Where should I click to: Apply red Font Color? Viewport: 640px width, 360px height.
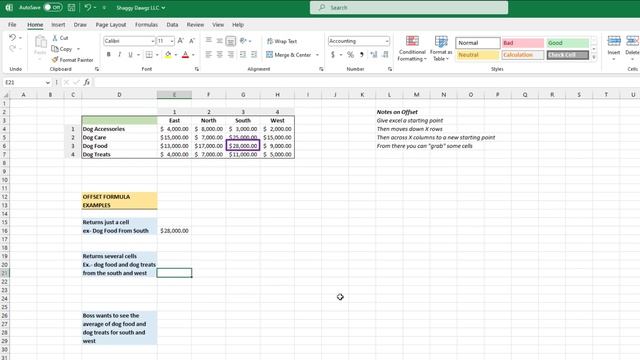coord(185,54)
